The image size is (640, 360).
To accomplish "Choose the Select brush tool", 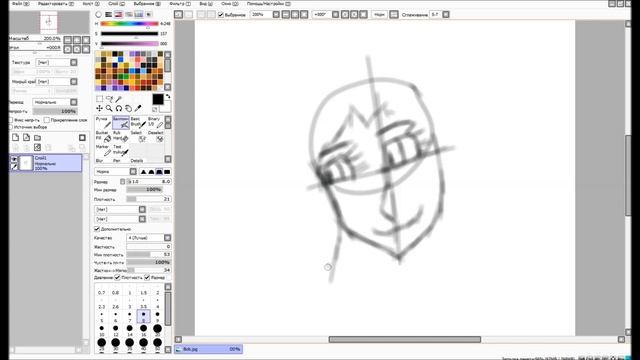I will (x=138, y=136).
